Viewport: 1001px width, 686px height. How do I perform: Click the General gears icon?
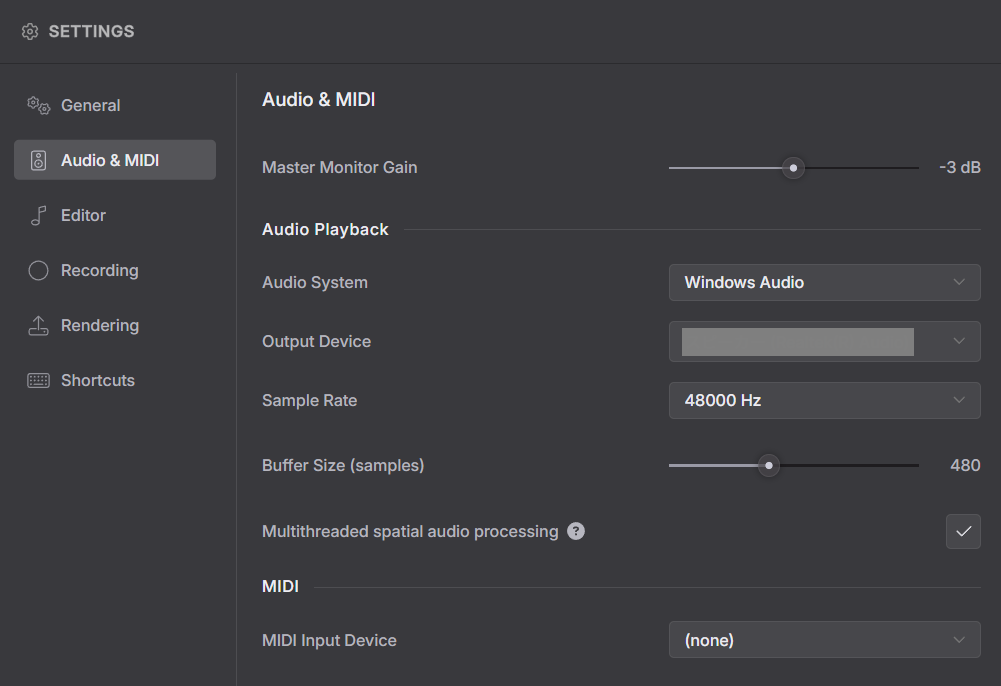tap(38, 105)
